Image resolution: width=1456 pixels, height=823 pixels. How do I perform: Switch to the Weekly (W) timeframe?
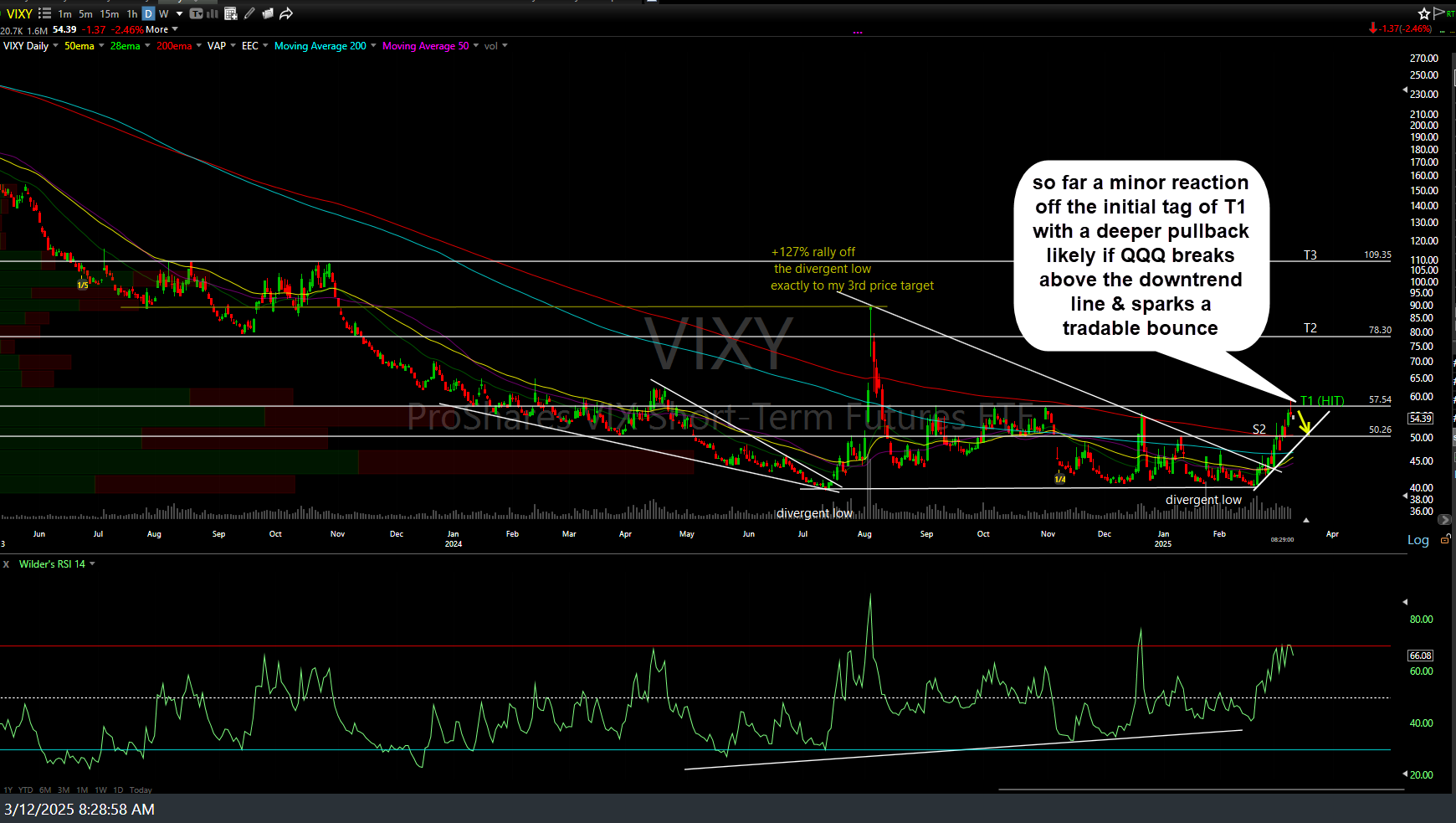(163, 13)
